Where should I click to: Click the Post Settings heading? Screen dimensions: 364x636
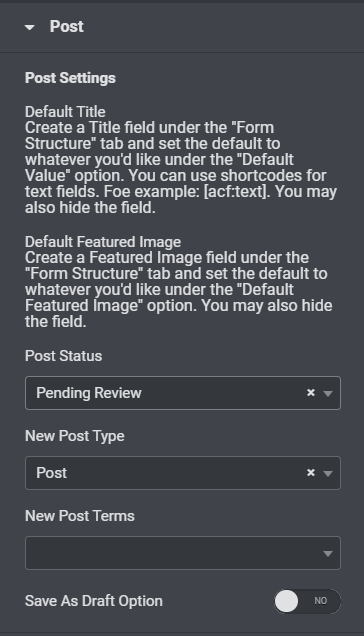pyautogui.click(x=70, y=78)
